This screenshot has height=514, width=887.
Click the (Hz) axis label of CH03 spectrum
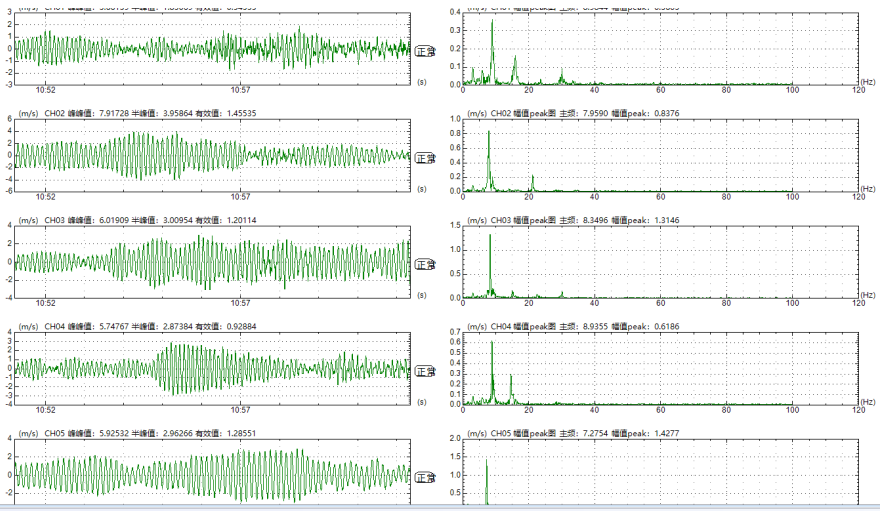click(867, 295)
